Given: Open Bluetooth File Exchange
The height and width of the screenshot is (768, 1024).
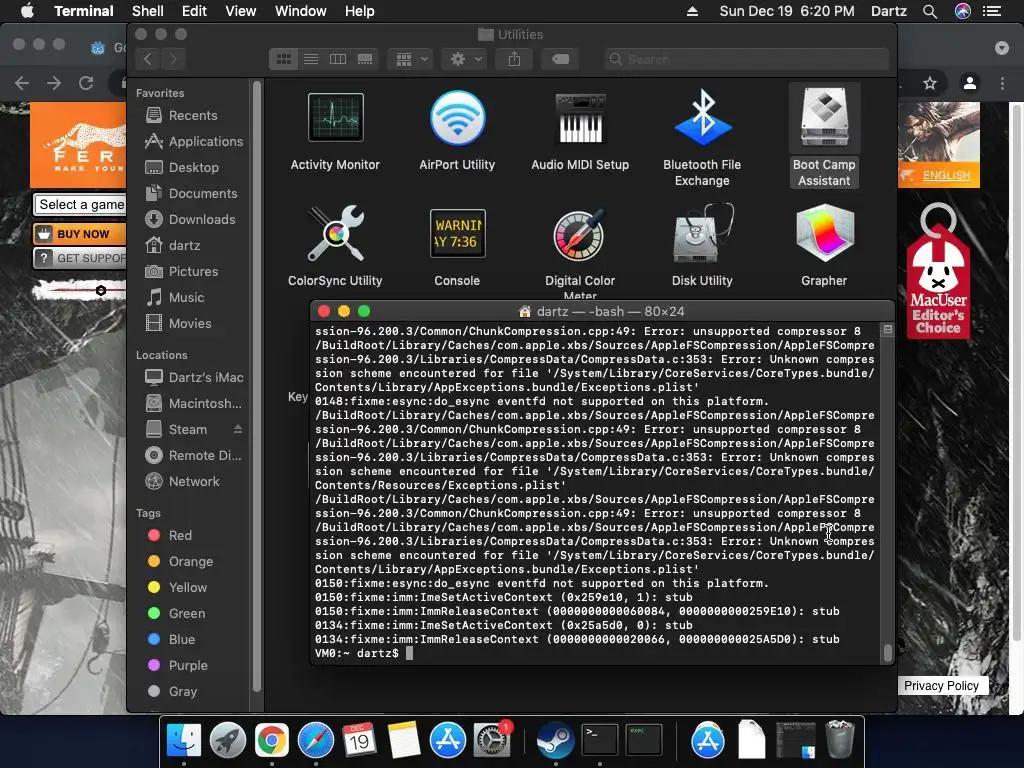Looking at the screenshot, I should pos(702,118).
